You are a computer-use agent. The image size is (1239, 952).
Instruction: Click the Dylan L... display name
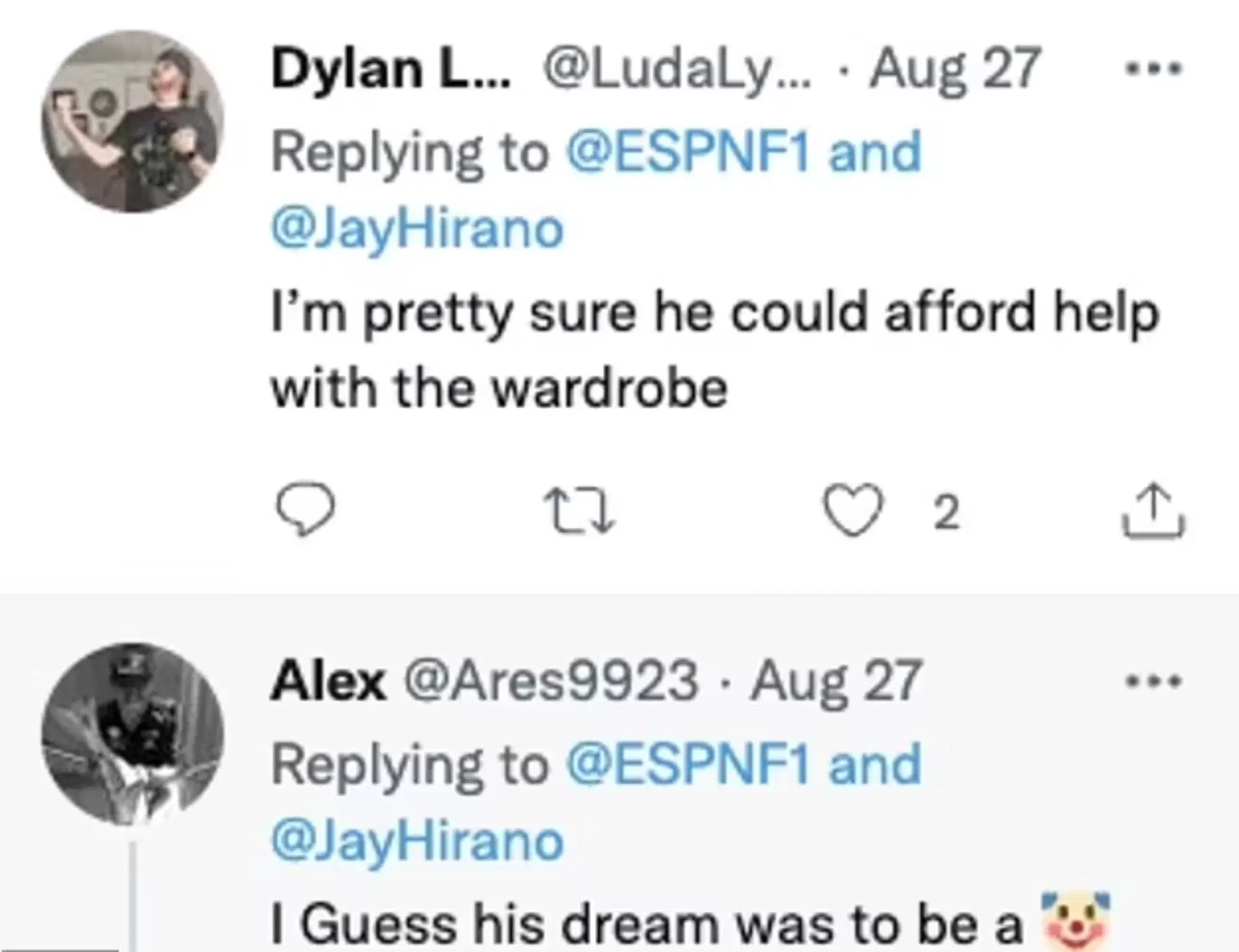tap(390, 69)
